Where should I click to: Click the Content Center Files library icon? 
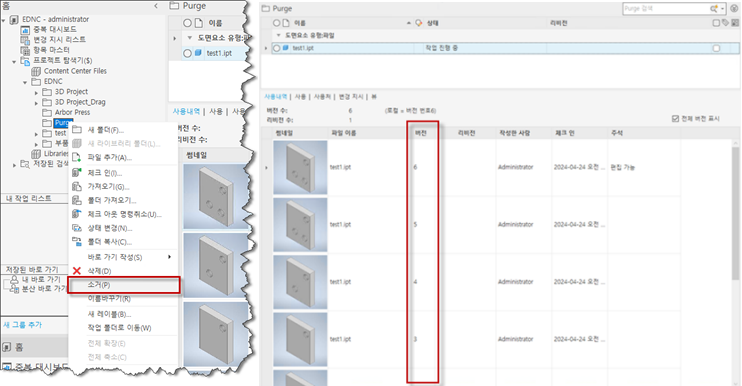36,71
